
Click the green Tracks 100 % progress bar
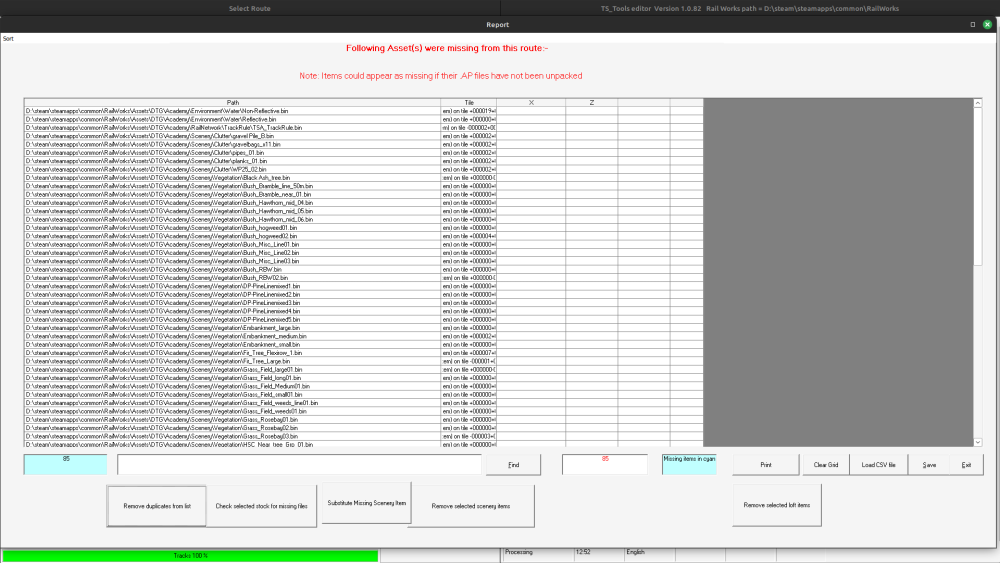pos(190,555)
